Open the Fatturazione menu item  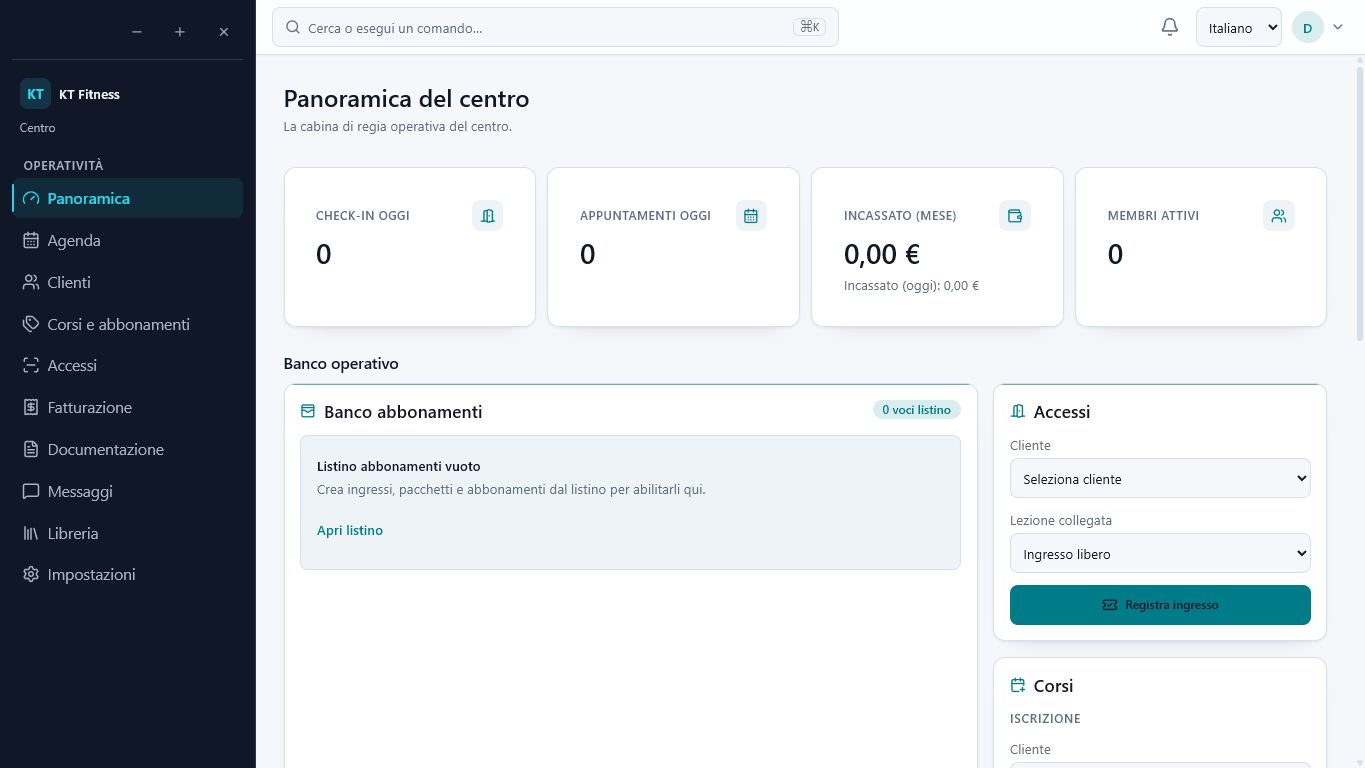[128, 407]
